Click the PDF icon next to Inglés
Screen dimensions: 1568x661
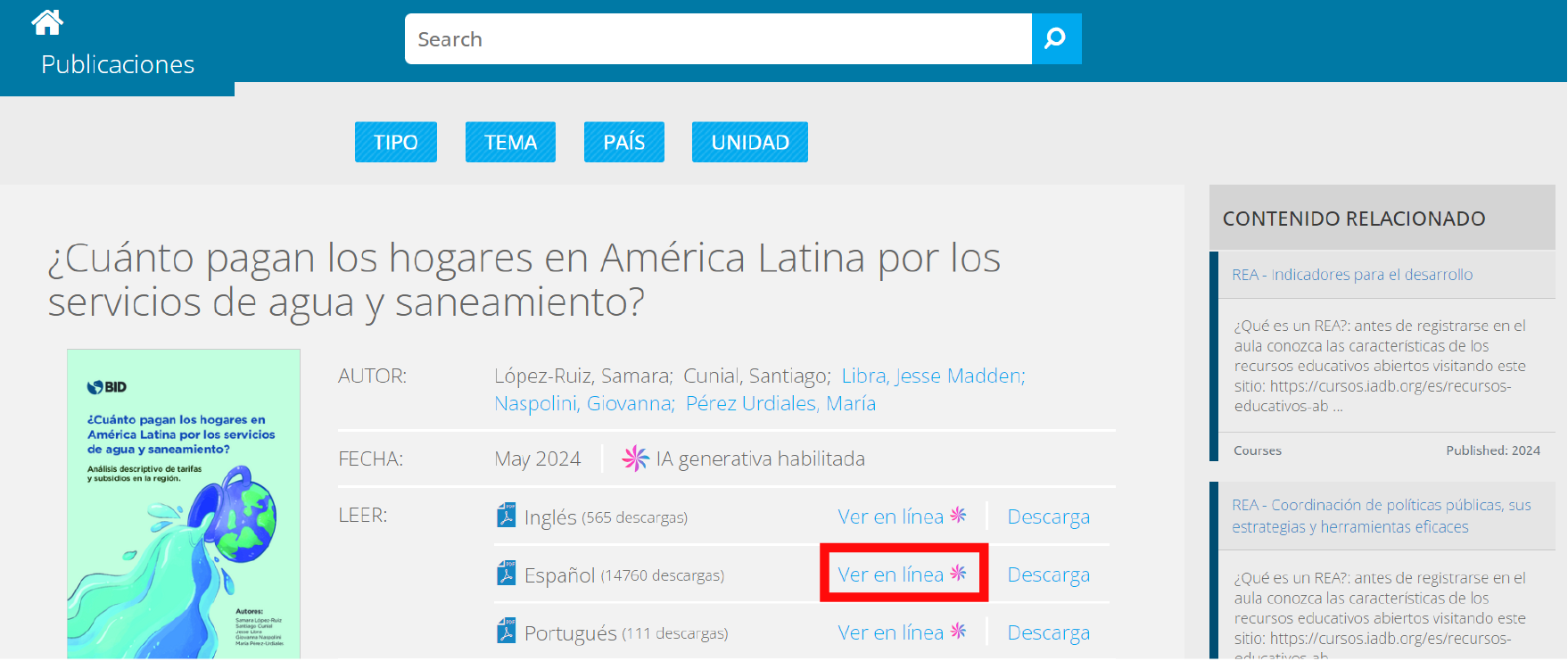[x=507, y=516]
